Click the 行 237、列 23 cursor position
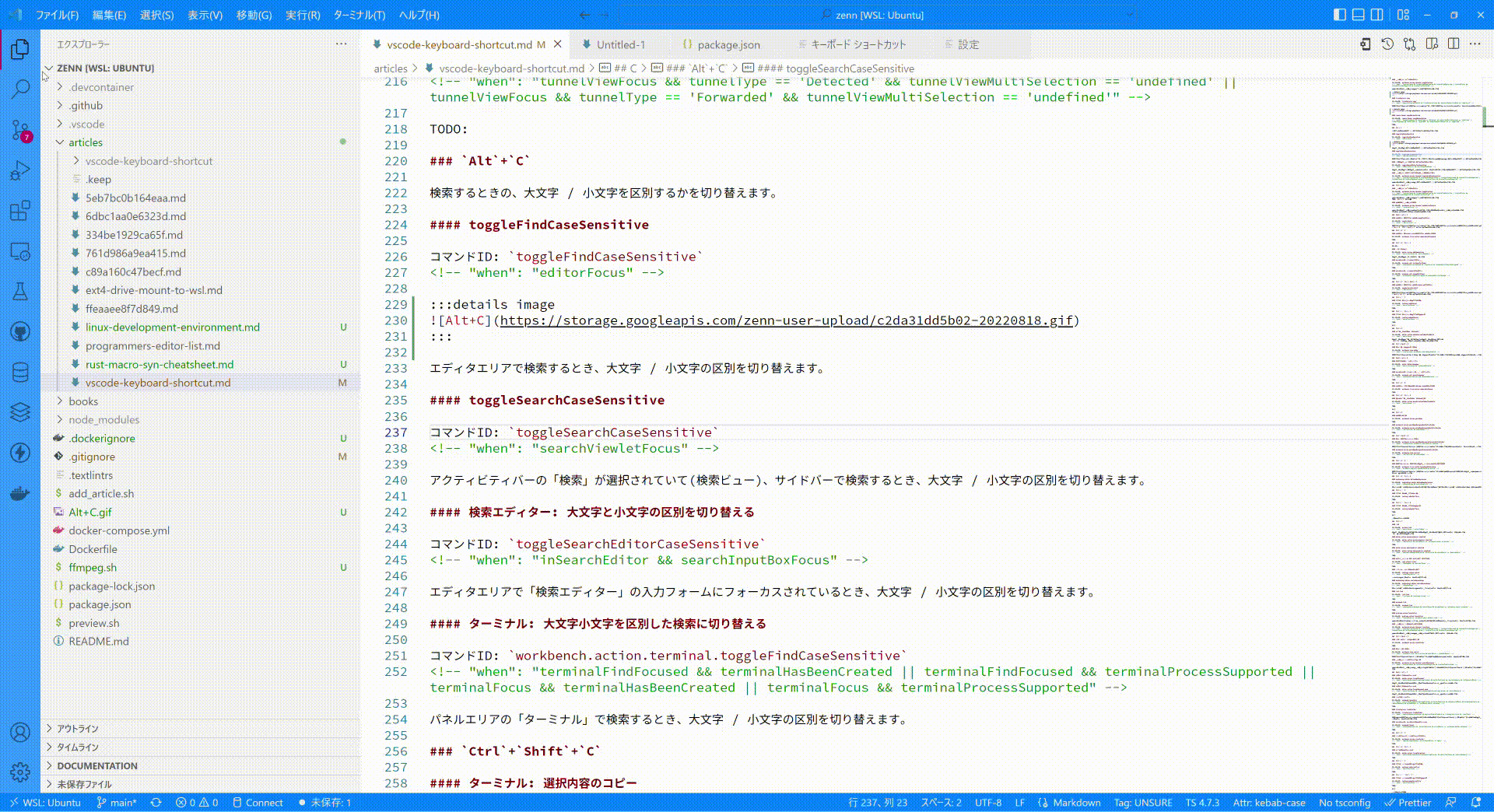This screenshot has height=812, width=1494. tap(878, 803)
